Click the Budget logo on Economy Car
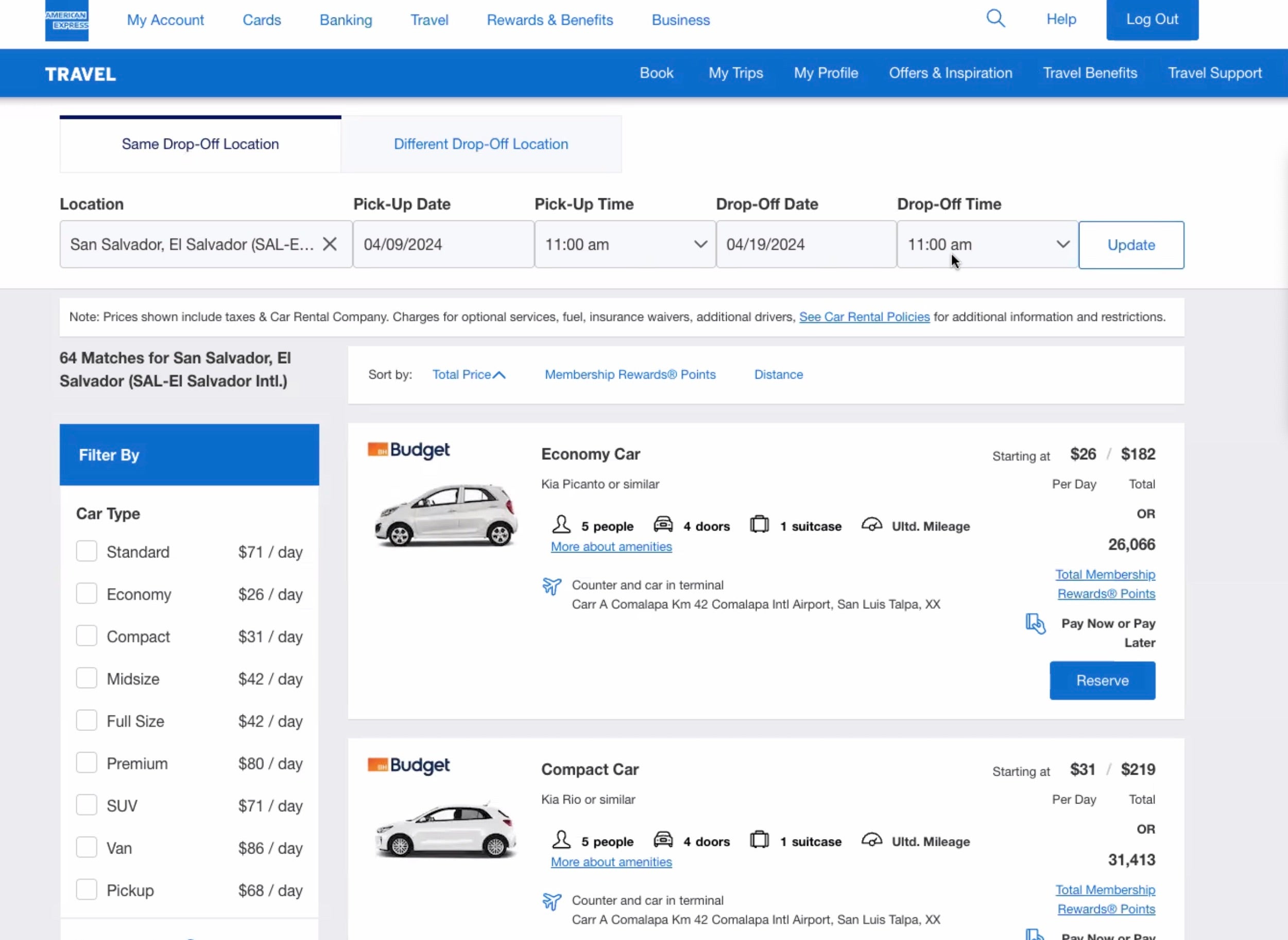 (408, 450)
